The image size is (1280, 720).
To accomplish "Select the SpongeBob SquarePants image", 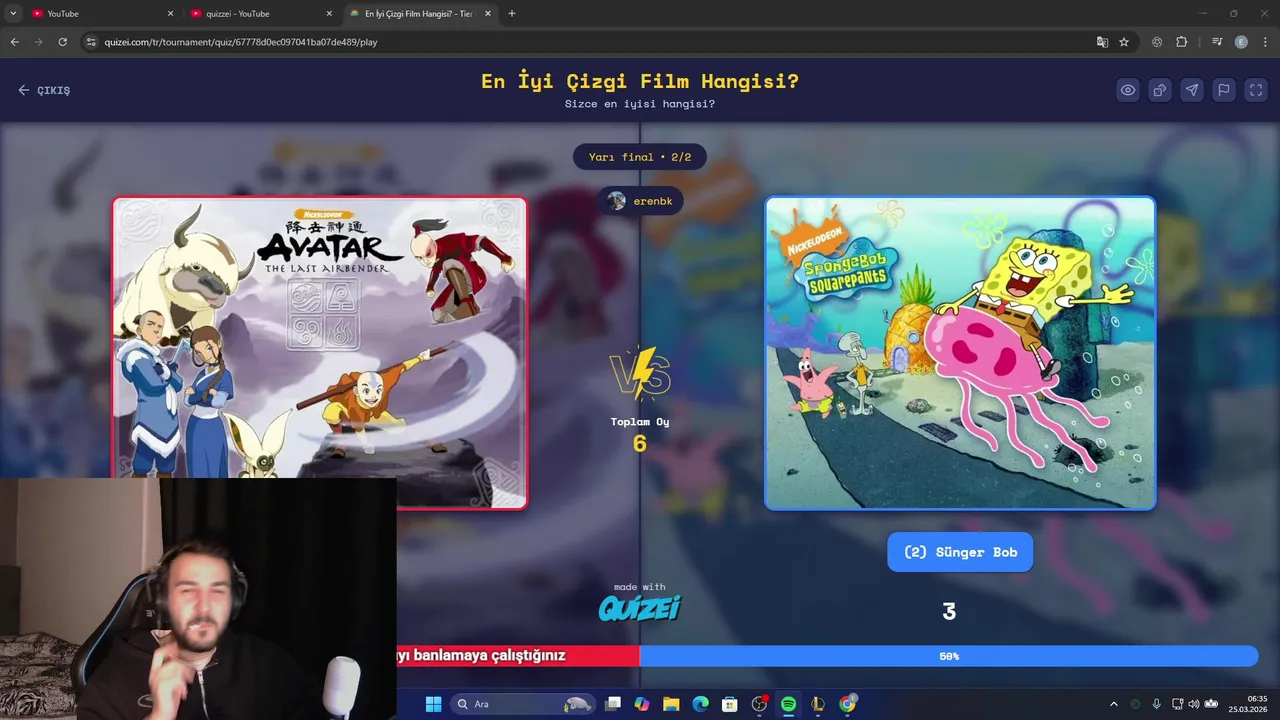I will (x=960, y=352).
